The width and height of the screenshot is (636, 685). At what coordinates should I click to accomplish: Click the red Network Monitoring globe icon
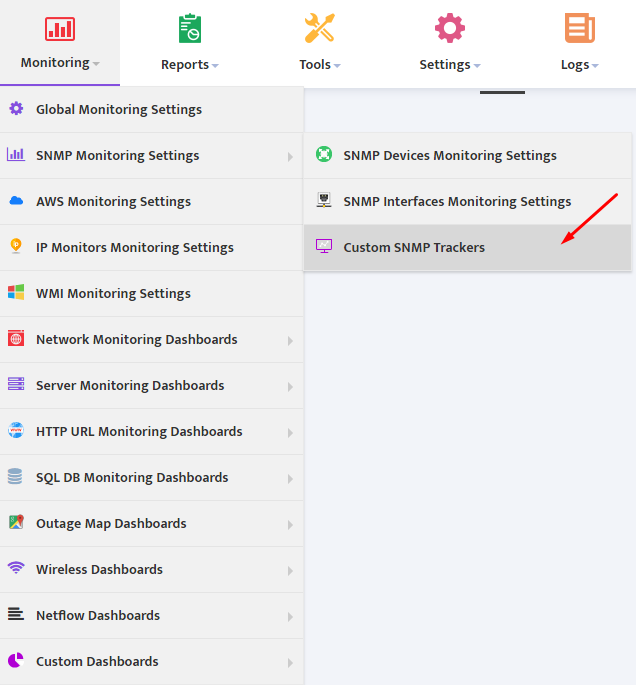16,339
